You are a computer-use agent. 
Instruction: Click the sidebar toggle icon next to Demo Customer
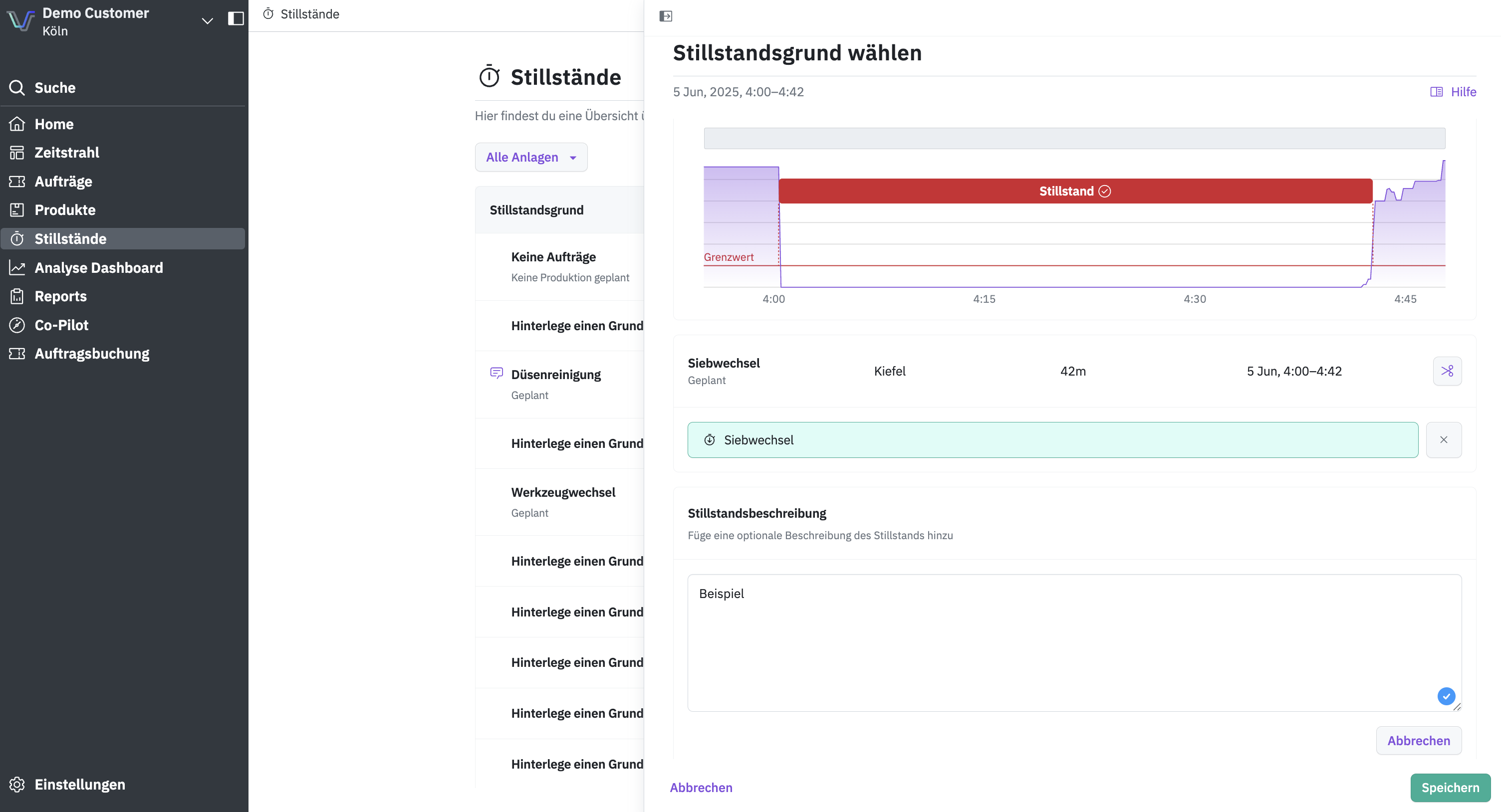point(236,18)
